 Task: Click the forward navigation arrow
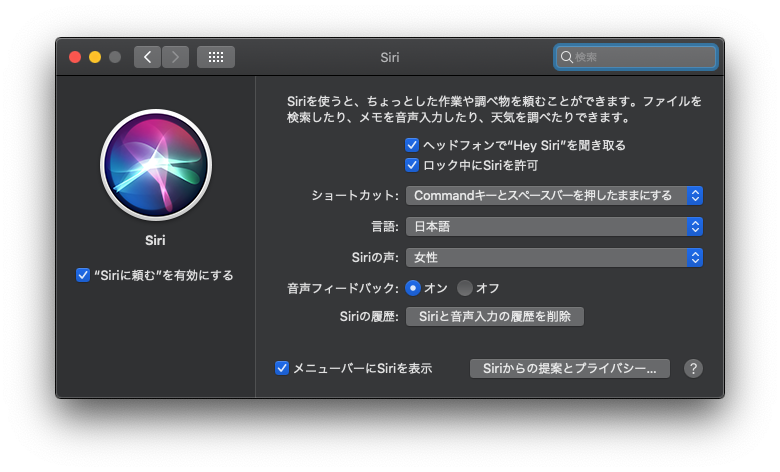coord(175,57)
